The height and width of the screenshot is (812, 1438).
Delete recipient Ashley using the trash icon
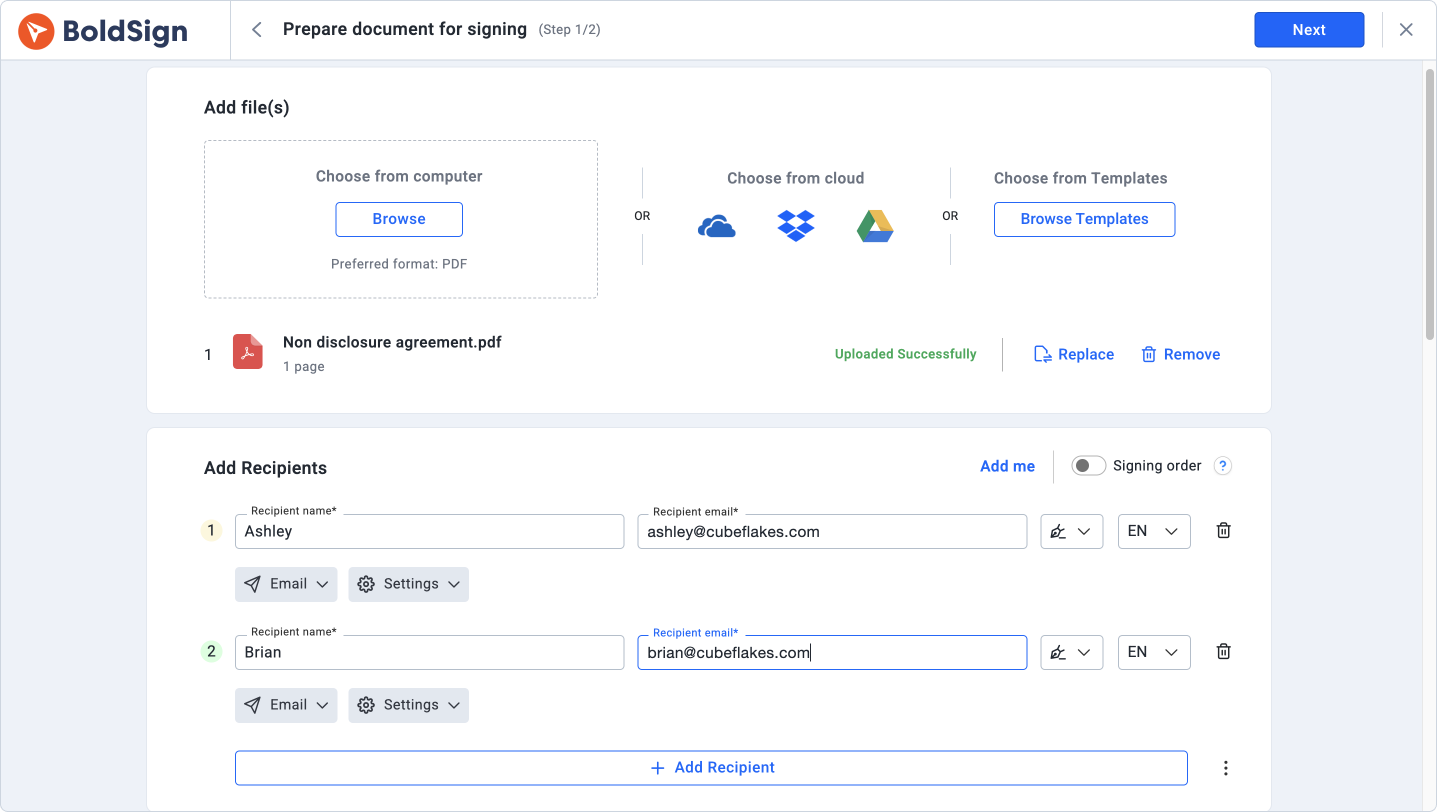(1222, 530)
